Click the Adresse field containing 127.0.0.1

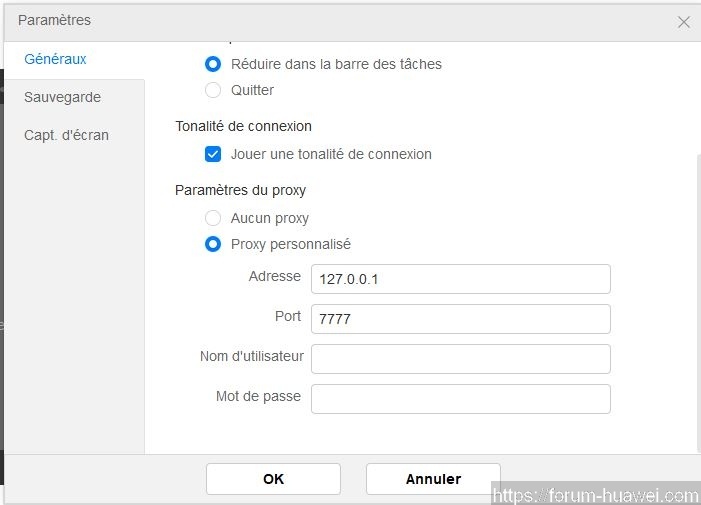tap(460, 279)
